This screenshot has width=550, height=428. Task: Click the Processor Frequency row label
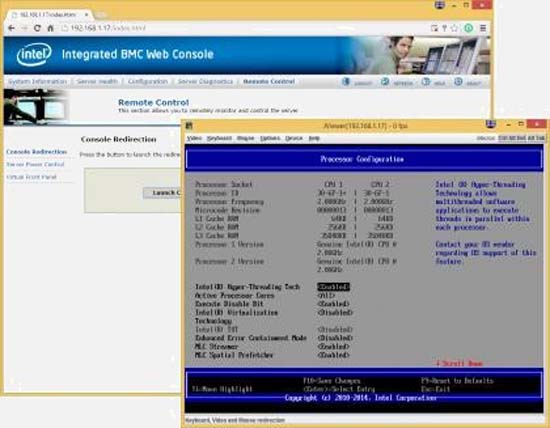[x=229, y=202]
